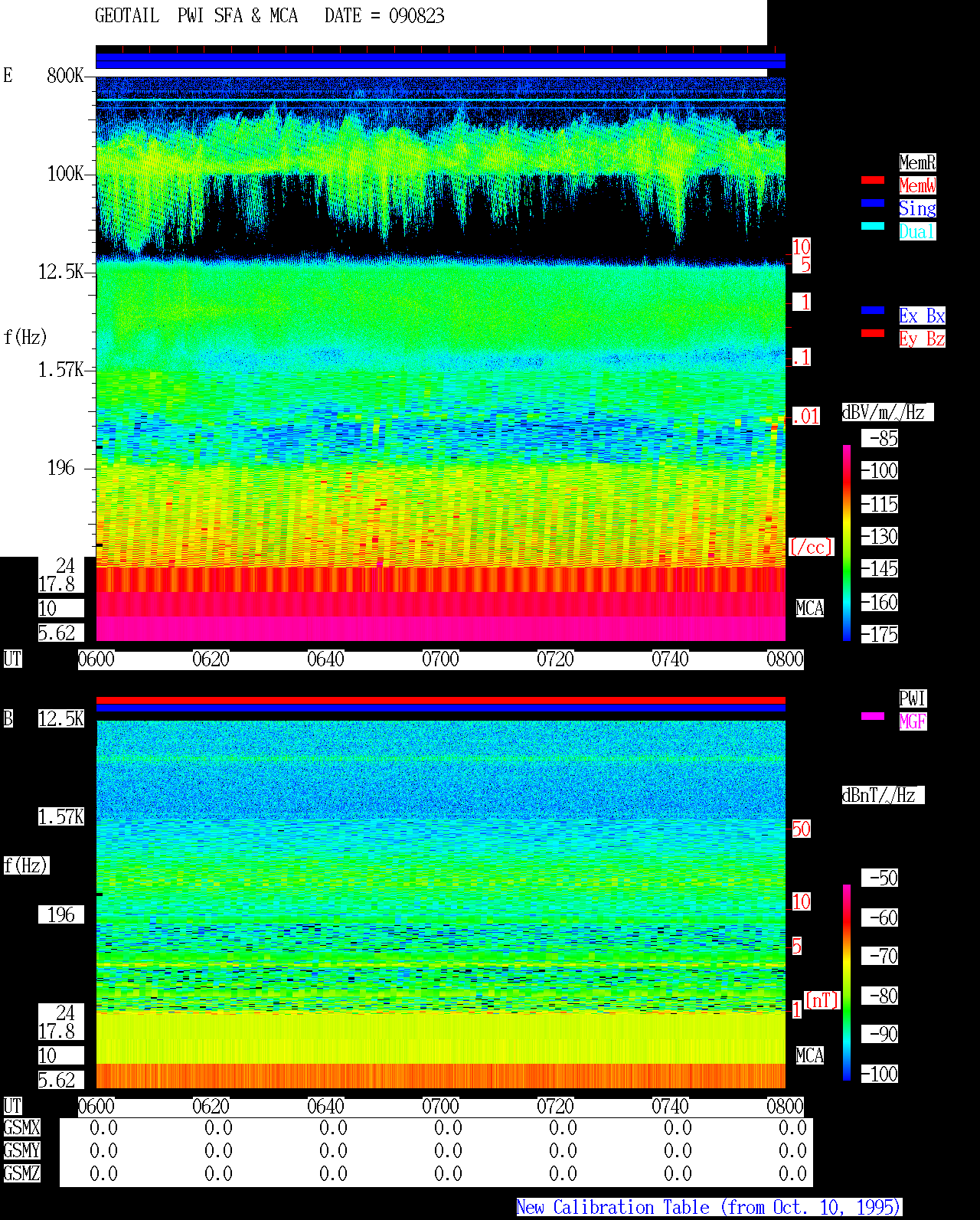Click the f(Hz) axis label of the E panel
980x1220 pixels.
(25, 337)
